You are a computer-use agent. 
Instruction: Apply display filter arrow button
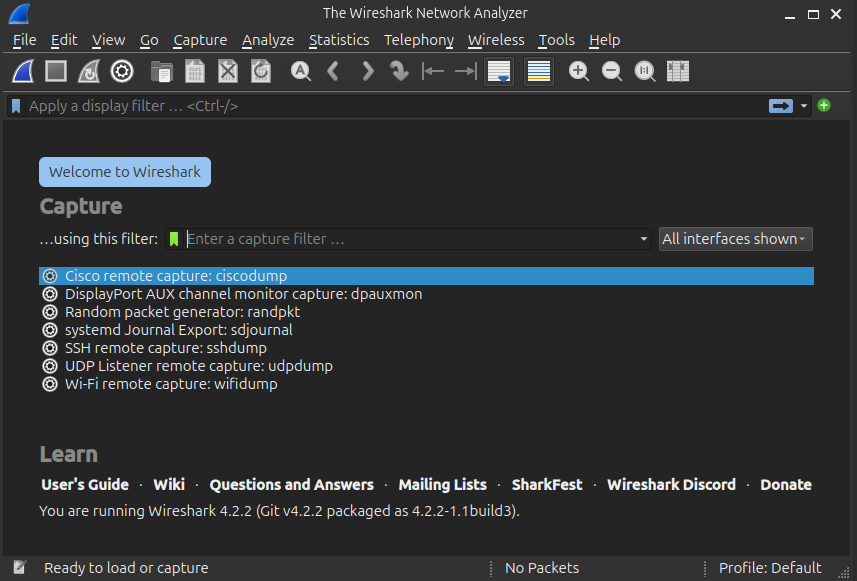pos(780,106)
